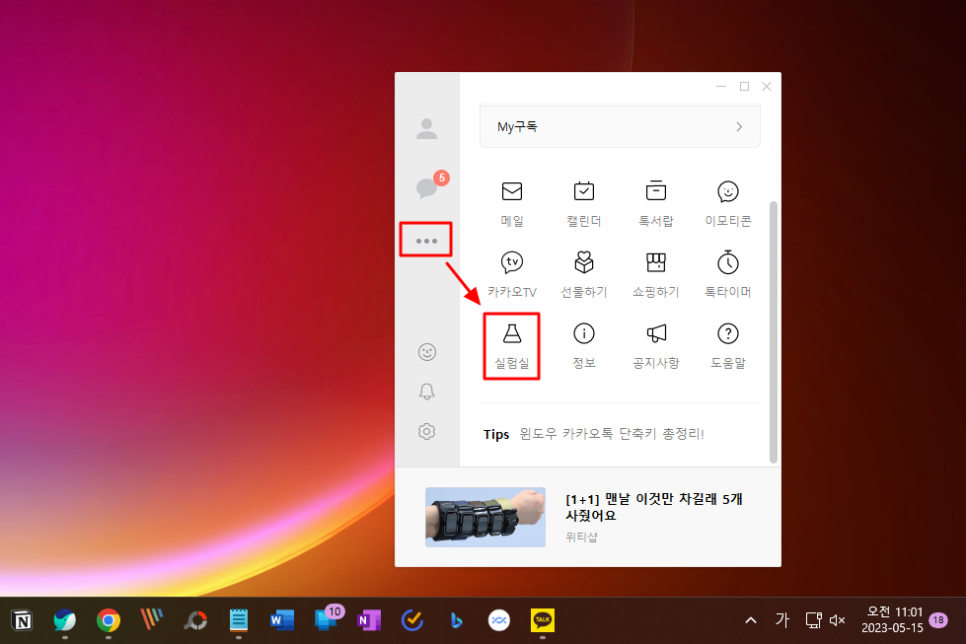The width and height of the screenshot is (966, 644).
Task: Open 톡서랍 (Talk Drawer)
Action: (656, 204)
